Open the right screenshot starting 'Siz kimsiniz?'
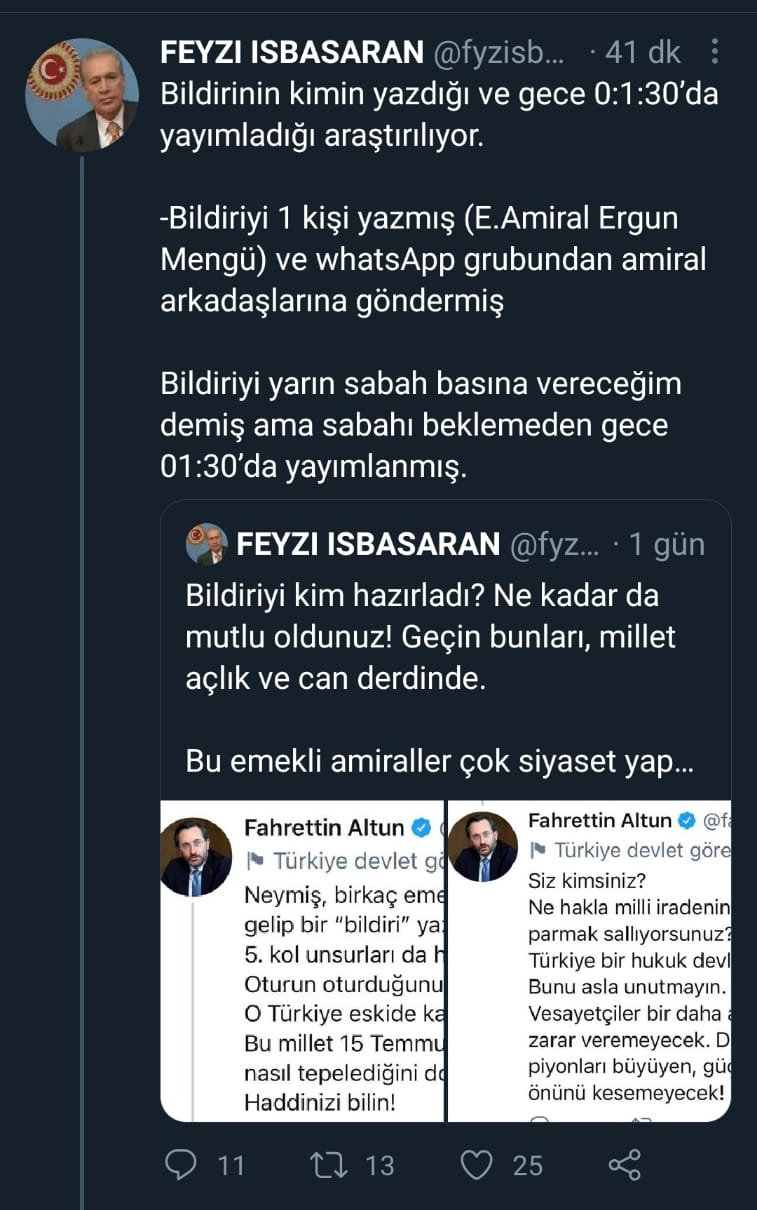 pyautogui.click(x=589, y=960)
